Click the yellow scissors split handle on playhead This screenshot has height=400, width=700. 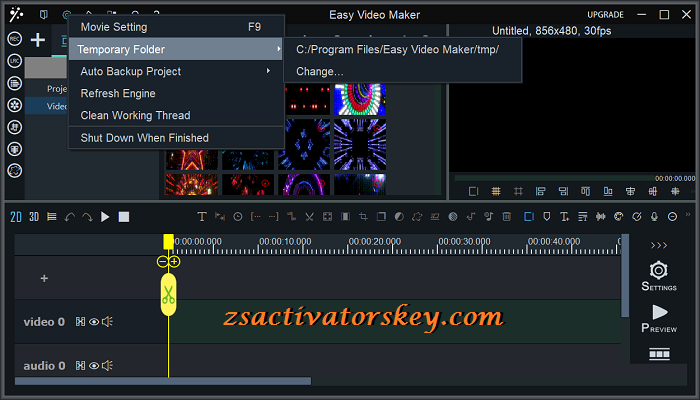(168, 295)
